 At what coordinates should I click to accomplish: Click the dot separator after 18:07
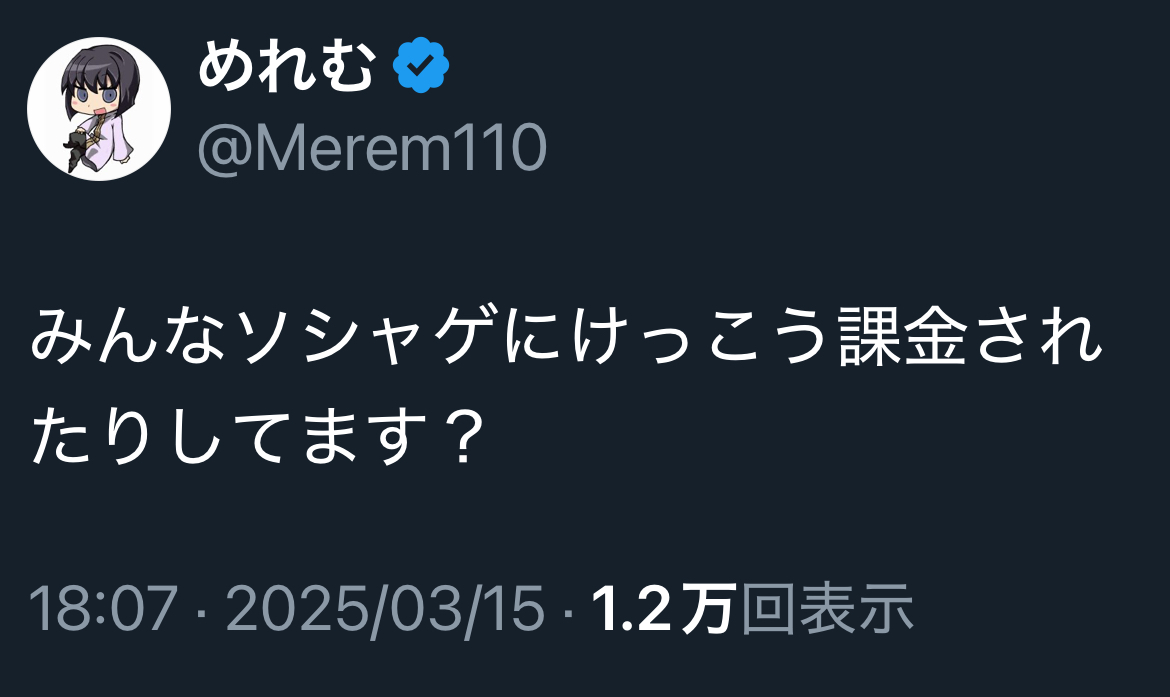[198, 610]
